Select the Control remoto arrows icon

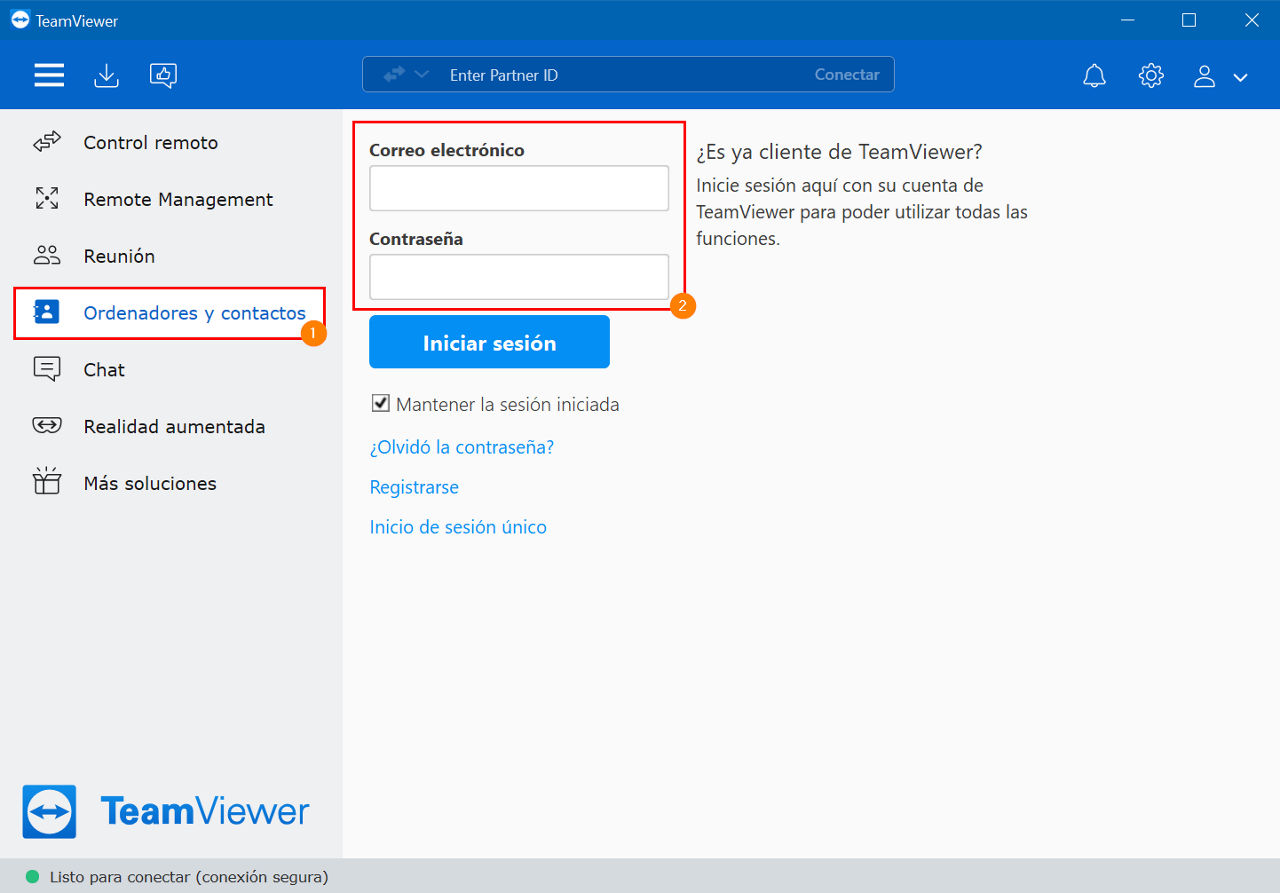click(47, 142)
